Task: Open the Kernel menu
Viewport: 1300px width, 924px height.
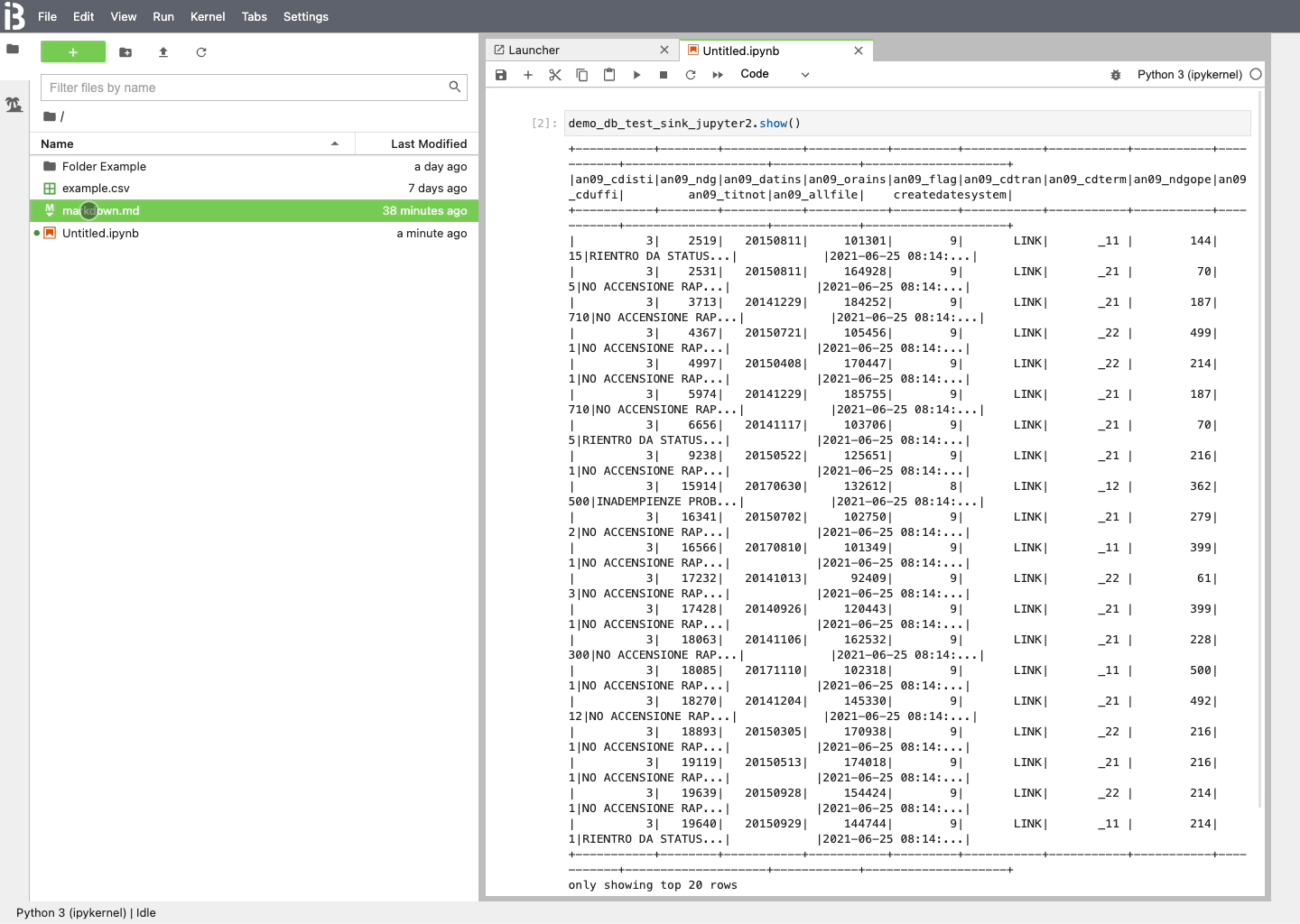Action: [x=208, y=16]
